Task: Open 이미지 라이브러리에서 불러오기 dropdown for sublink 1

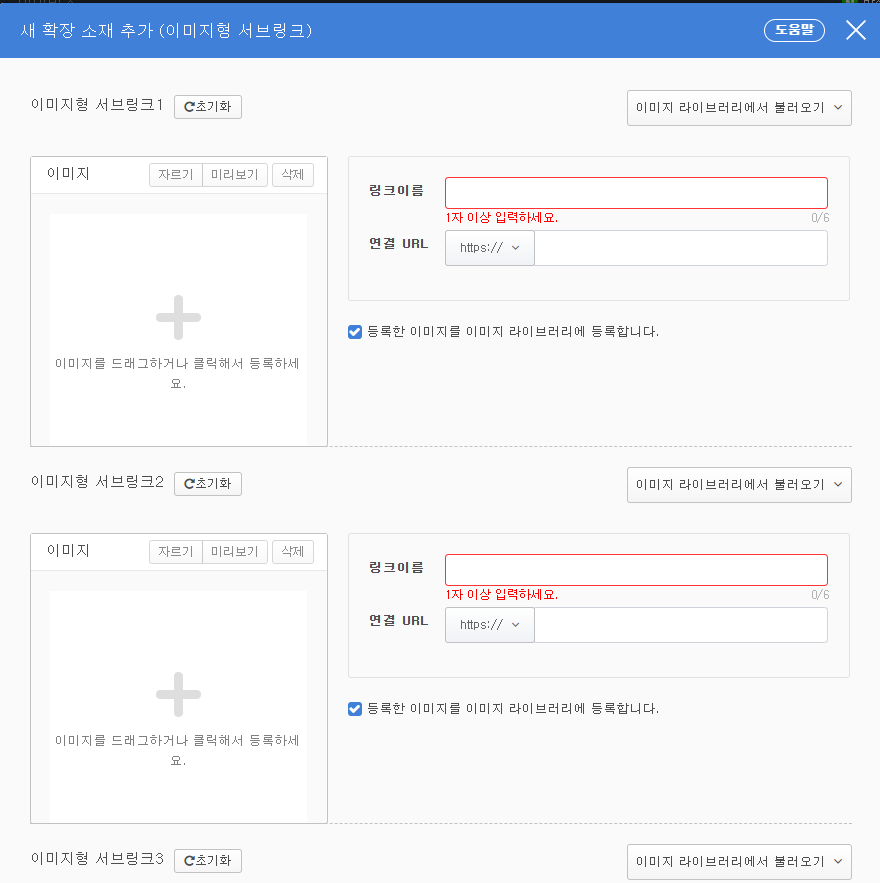Action: click(739, 108)
